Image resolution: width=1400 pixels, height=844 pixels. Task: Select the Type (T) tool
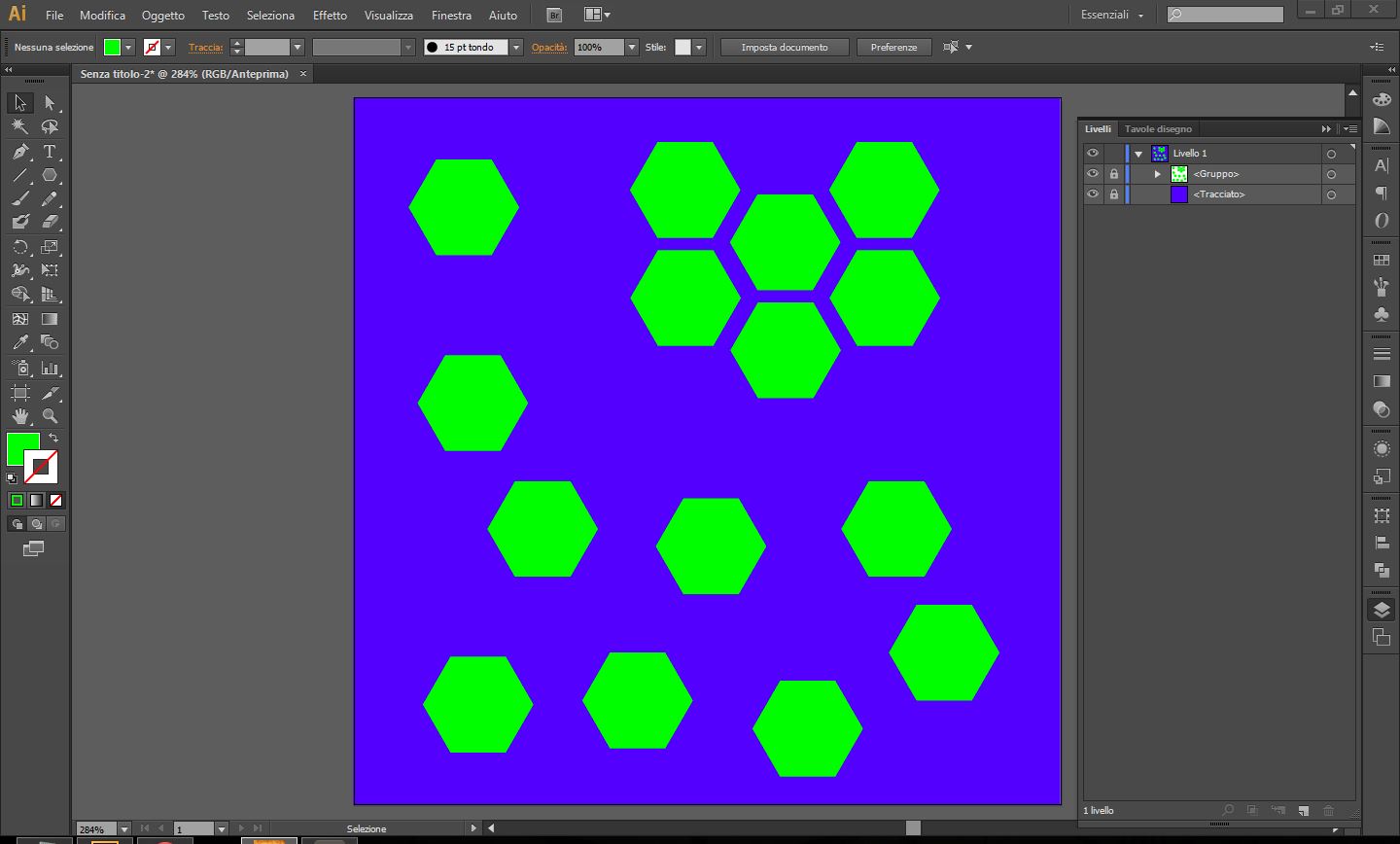pos(50,152)
